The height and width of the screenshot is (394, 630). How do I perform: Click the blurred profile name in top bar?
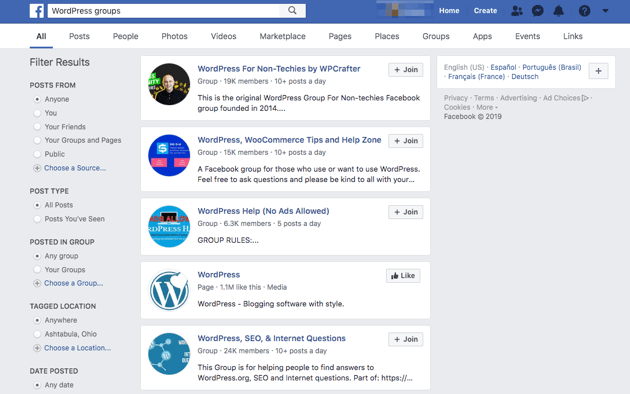(405, 11)
